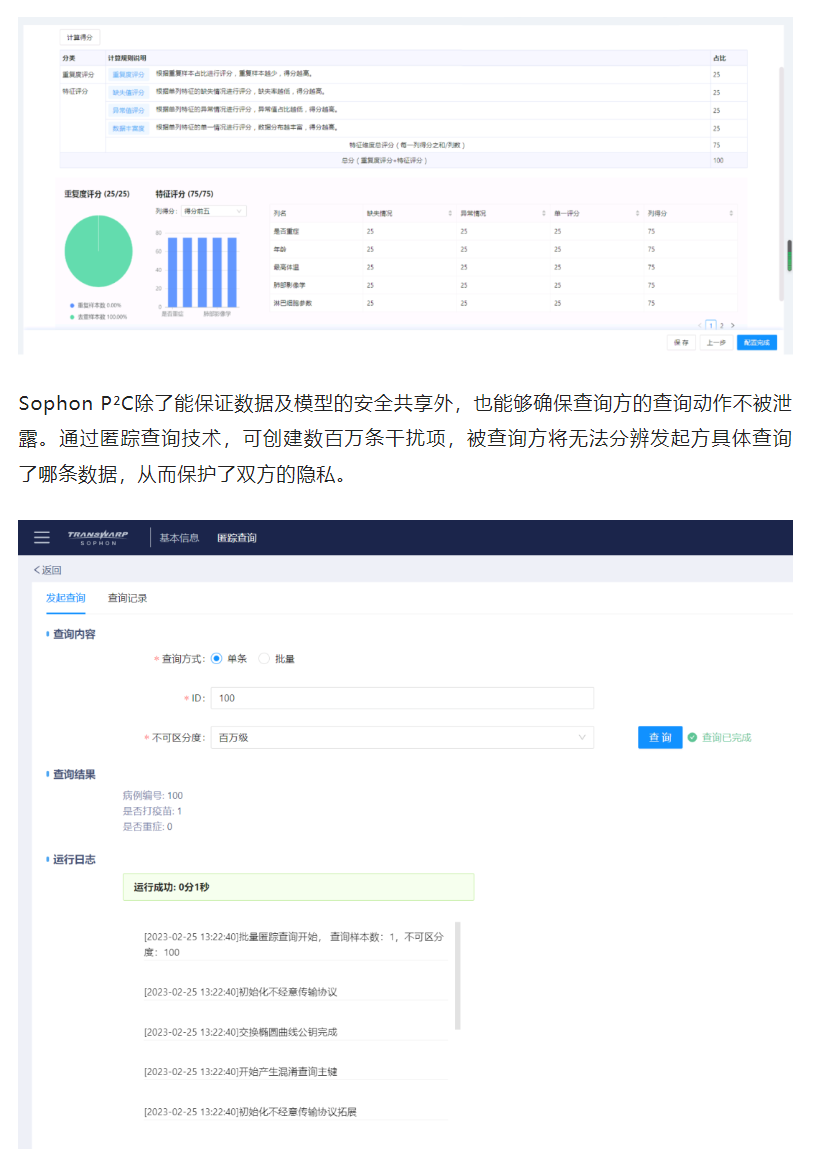Screen dimensions: 822x1159
Task: Click the ID input field
Action: (403, 698)
